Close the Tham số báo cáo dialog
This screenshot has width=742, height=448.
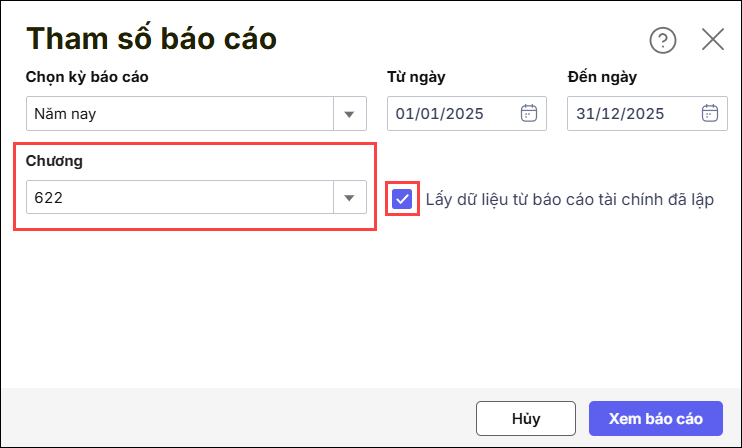(x=712, y=39)
